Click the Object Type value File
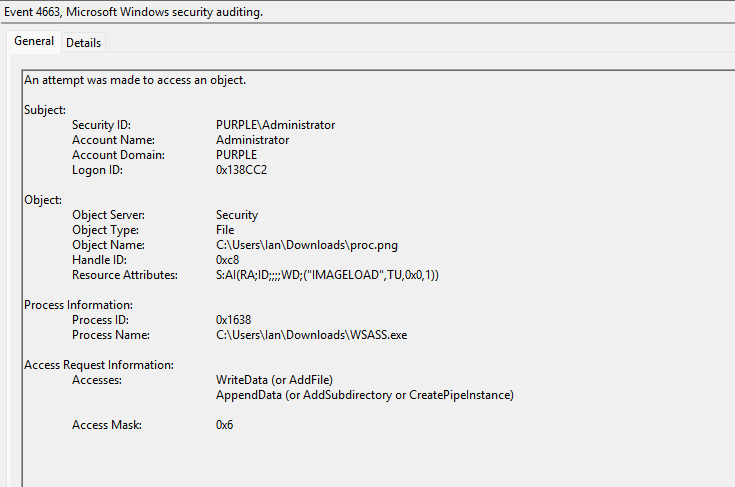The image size is (735, 487). 225,230
